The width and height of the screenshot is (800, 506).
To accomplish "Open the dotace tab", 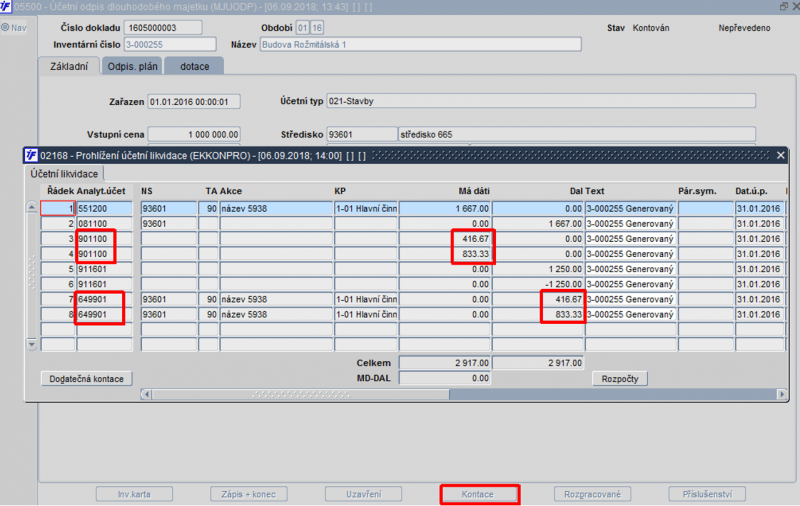I will point(194,66).
